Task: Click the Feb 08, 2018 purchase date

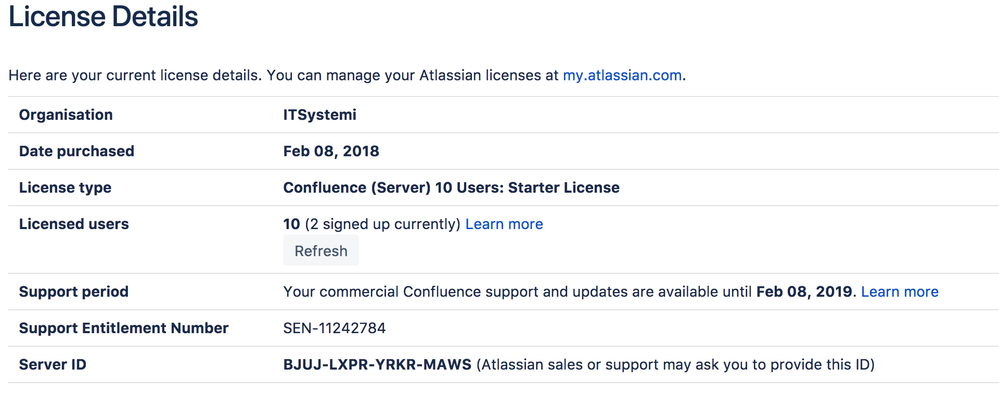Action: (331, 151)
